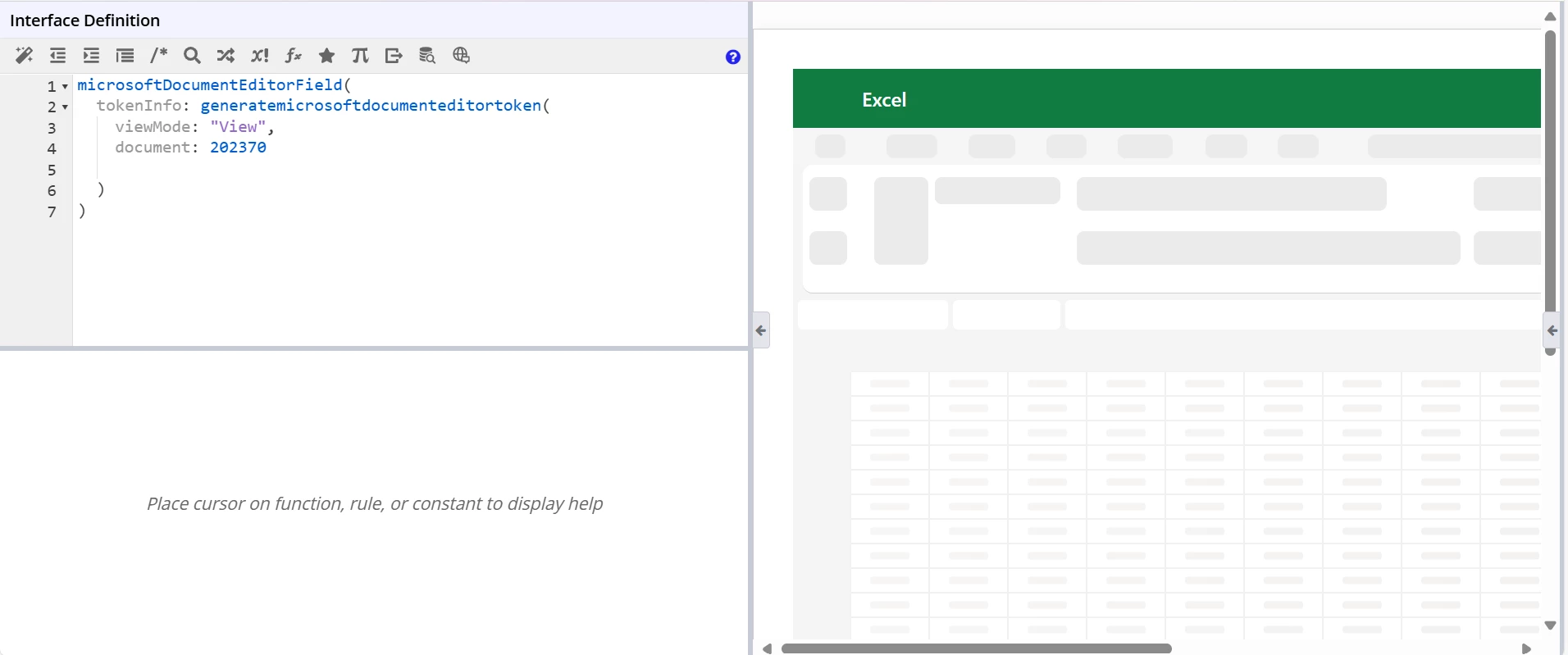Place cursor on empty line 5

[410, 169]
